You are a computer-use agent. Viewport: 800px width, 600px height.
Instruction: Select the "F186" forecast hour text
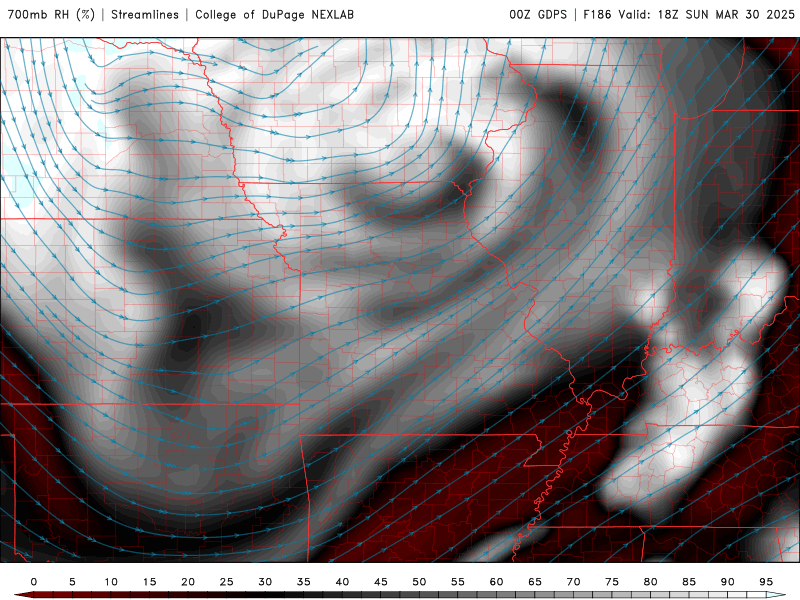[x=597, y=15]
